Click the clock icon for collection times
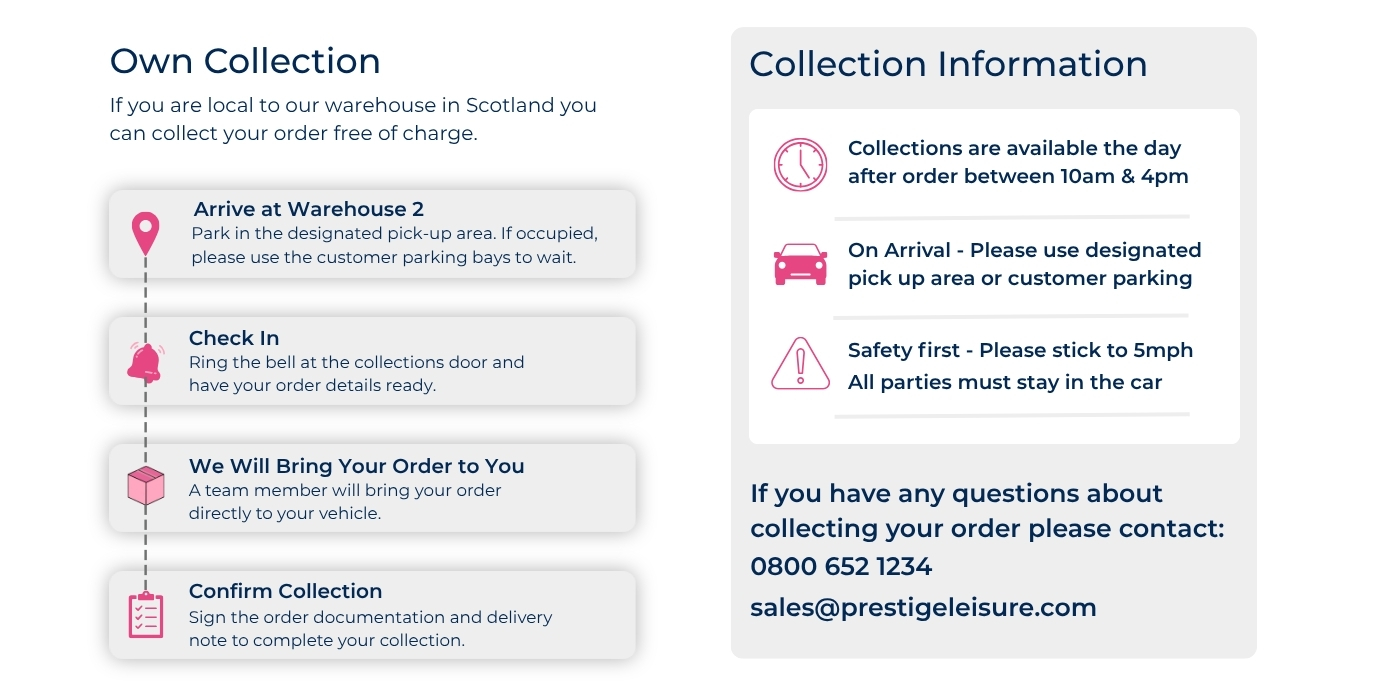 coord(800,164)
